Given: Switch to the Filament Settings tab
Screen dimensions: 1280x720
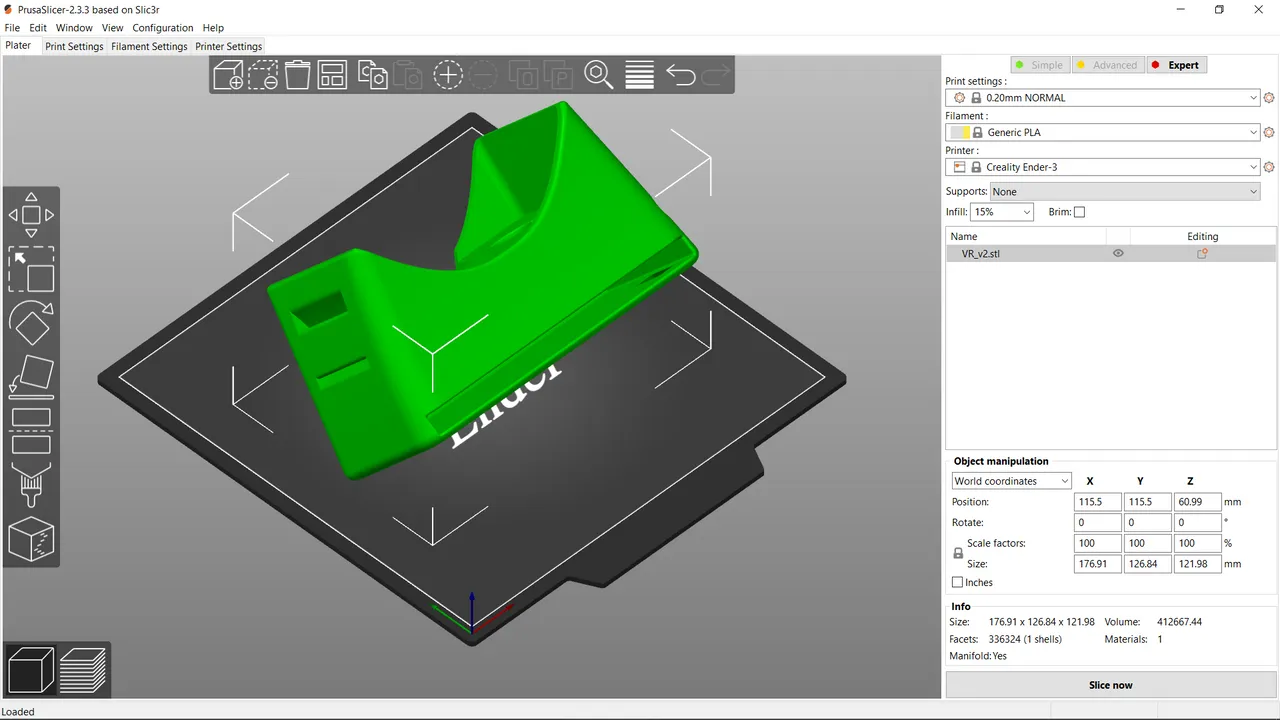Looking at the screenshot, I should click(x=149, y=46).
